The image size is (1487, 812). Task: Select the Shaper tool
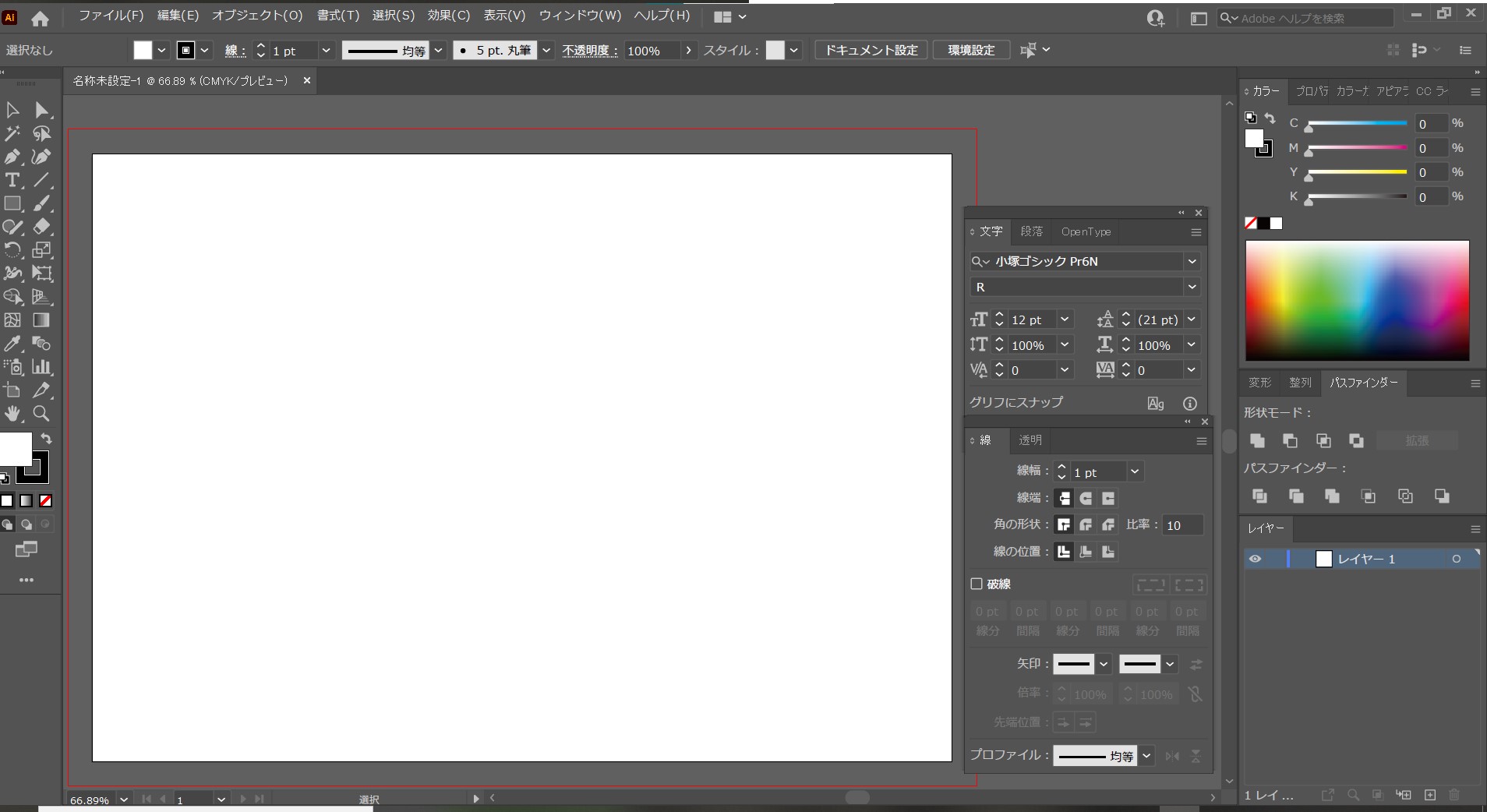(x=12, y=227)
